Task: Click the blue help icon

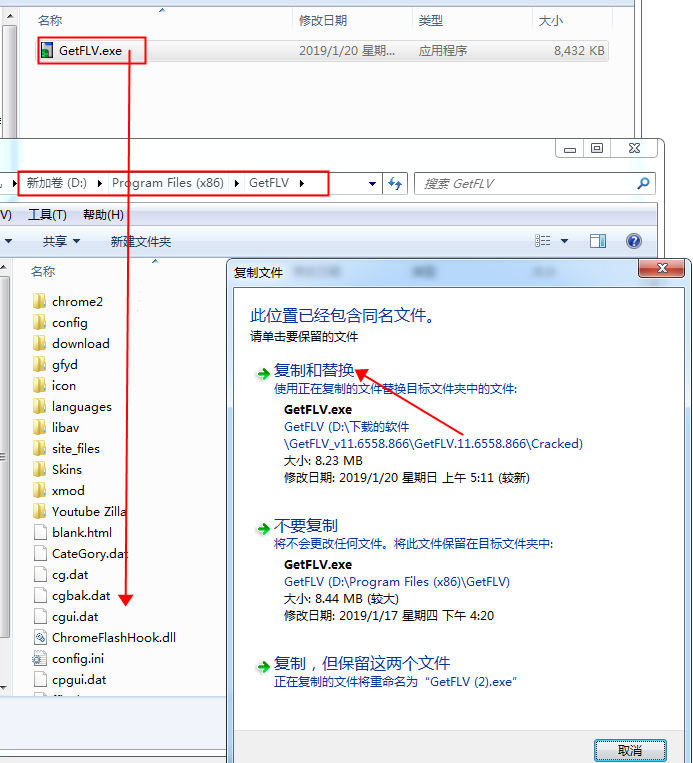Action: pos(634,241)
